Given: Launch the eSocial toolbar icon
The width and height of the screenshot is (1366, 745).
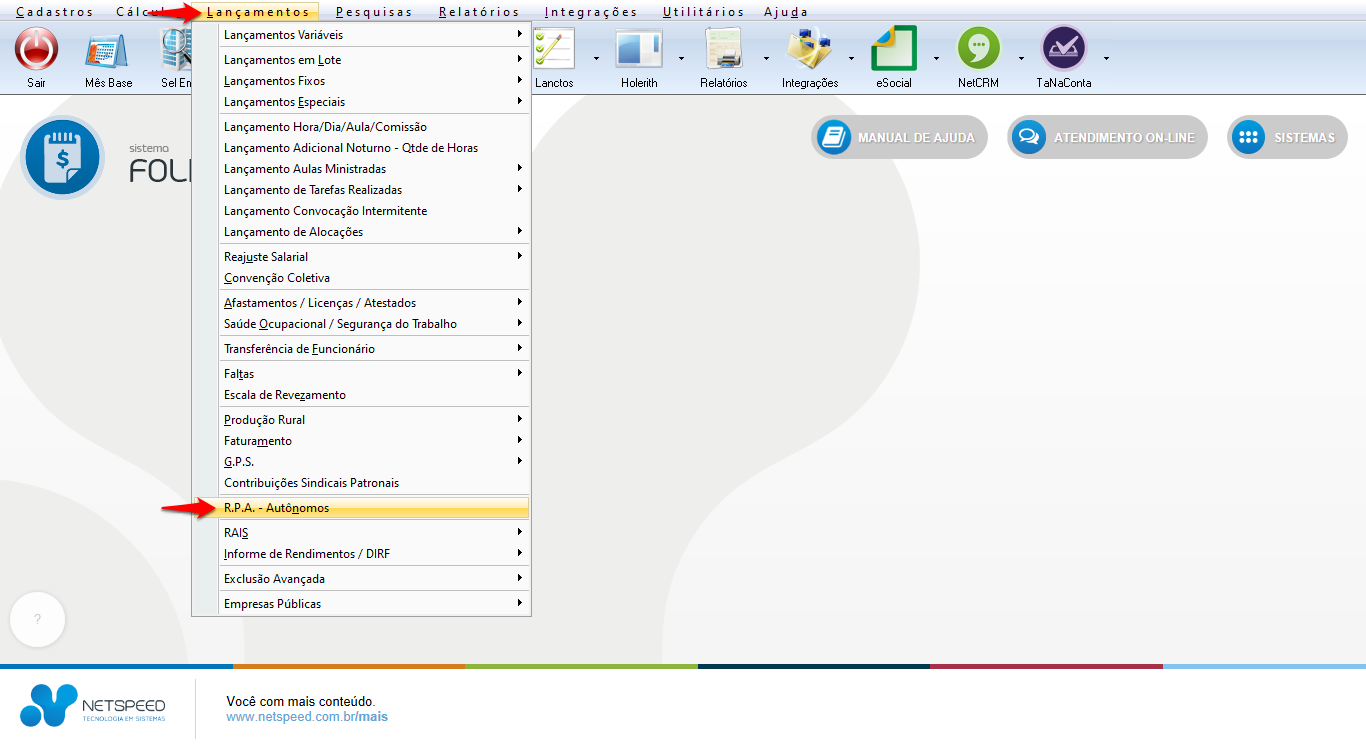Looking at the screenshot, I should click(x=893, y=49).
